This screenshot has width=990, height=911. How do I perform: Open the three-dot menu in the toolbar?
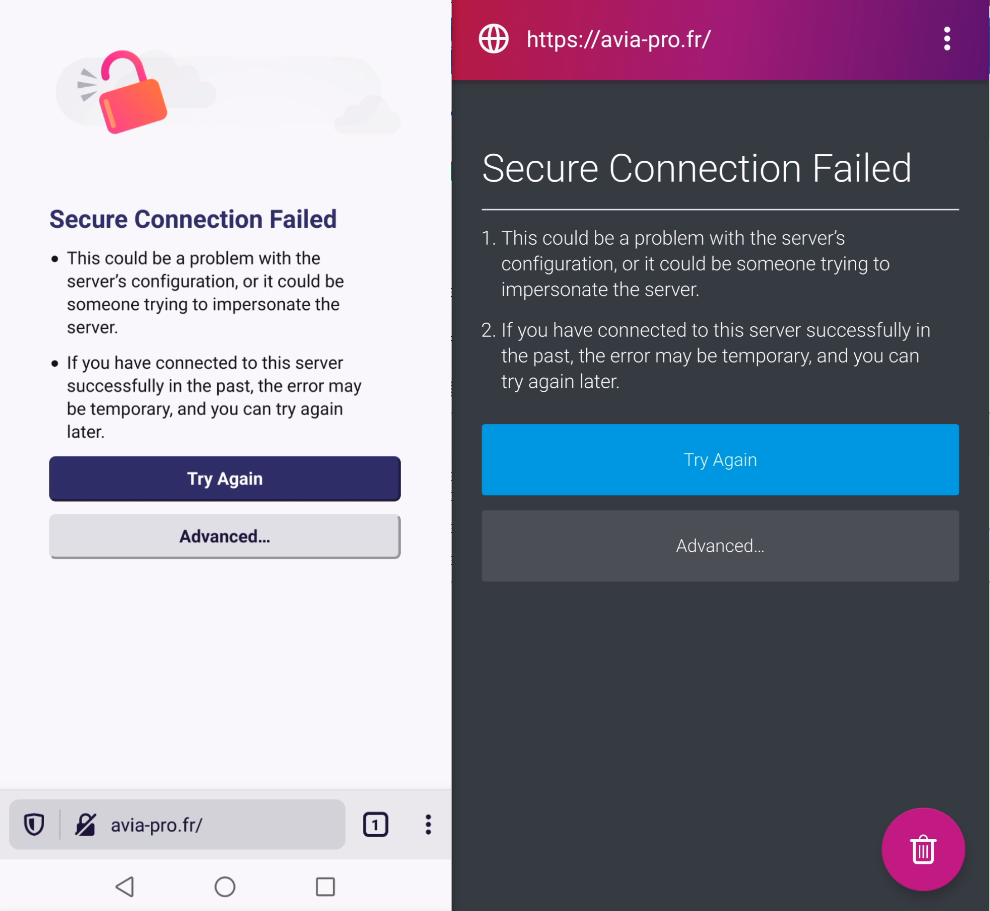click(x=428, y=824)
